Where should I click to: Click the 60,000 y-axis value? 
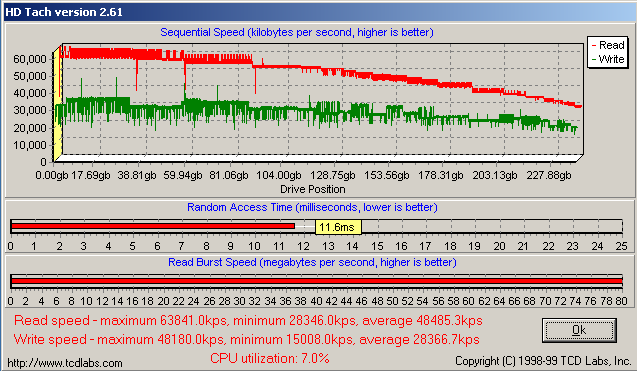pyautogui.click(x=30, y=59)
